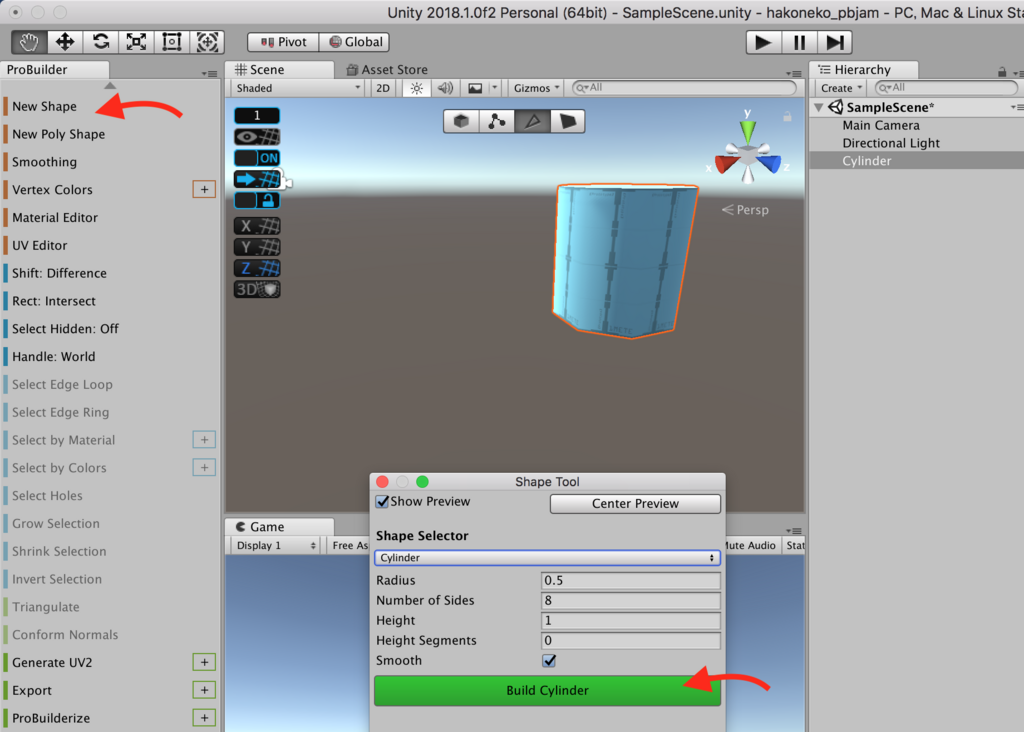The width and height of the screenshot is (1024, 732).
Task: Select the Move tool
Action: click(x=65, y=42)
